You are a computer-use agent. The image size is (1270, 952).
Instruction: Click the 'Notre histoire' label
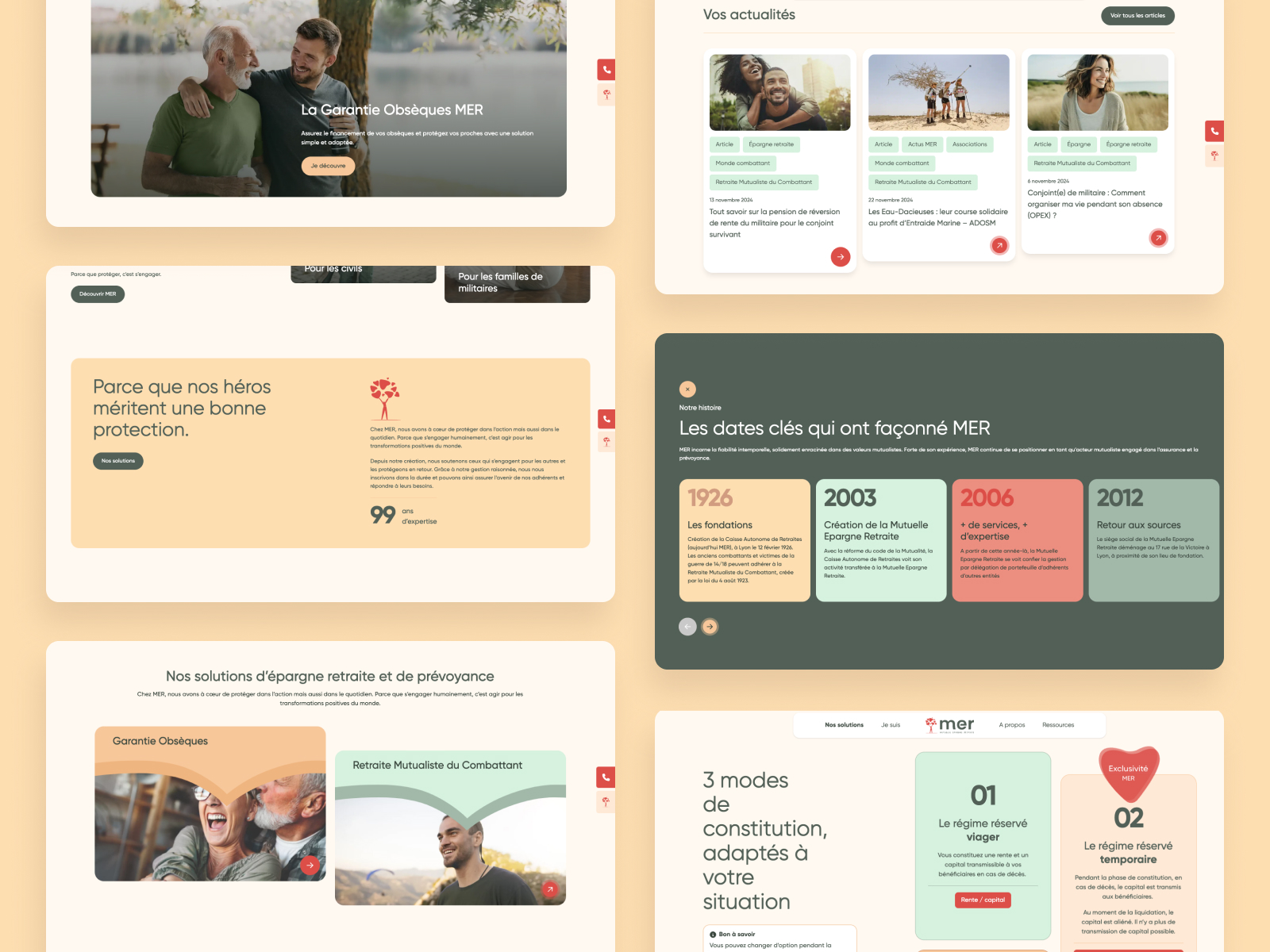(x=700, y=408)
